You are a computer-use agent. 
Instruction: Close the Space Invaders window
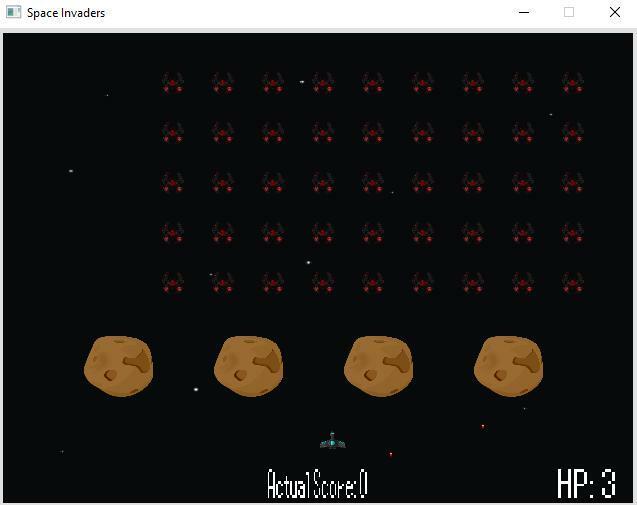[615, 12]
